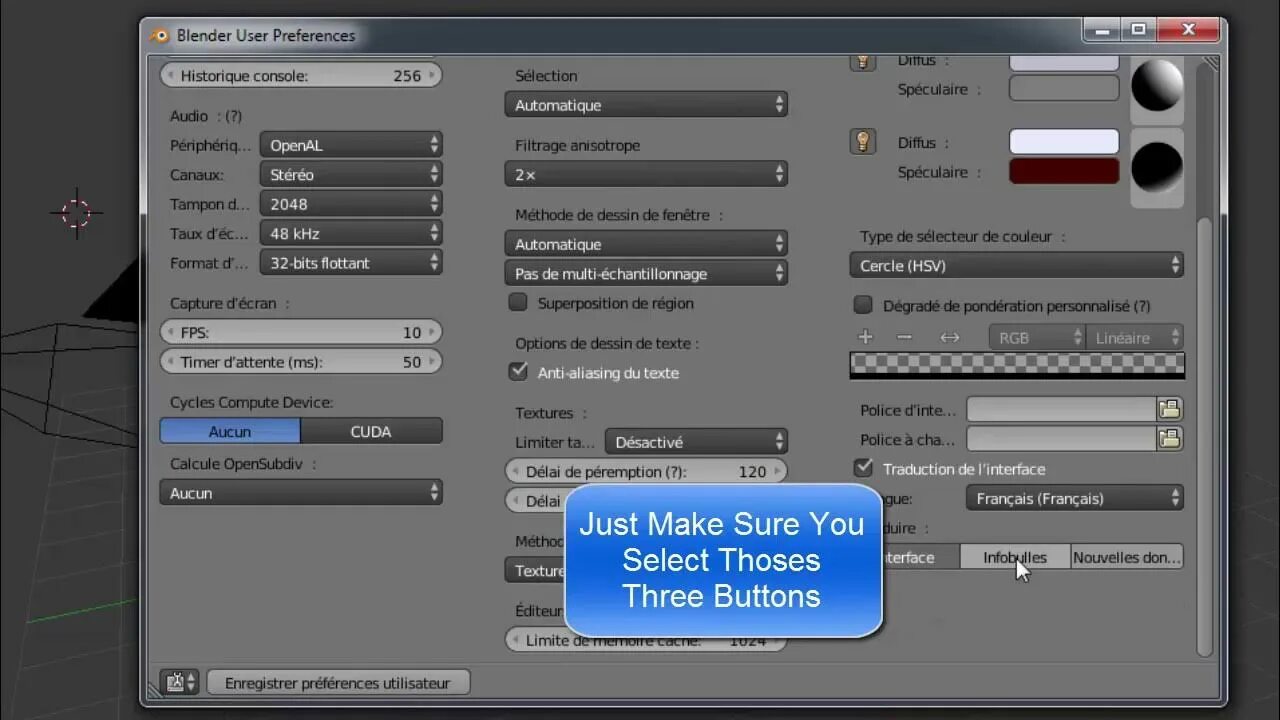
Task: Click the Police d'interface path field
Action: 1061,409
